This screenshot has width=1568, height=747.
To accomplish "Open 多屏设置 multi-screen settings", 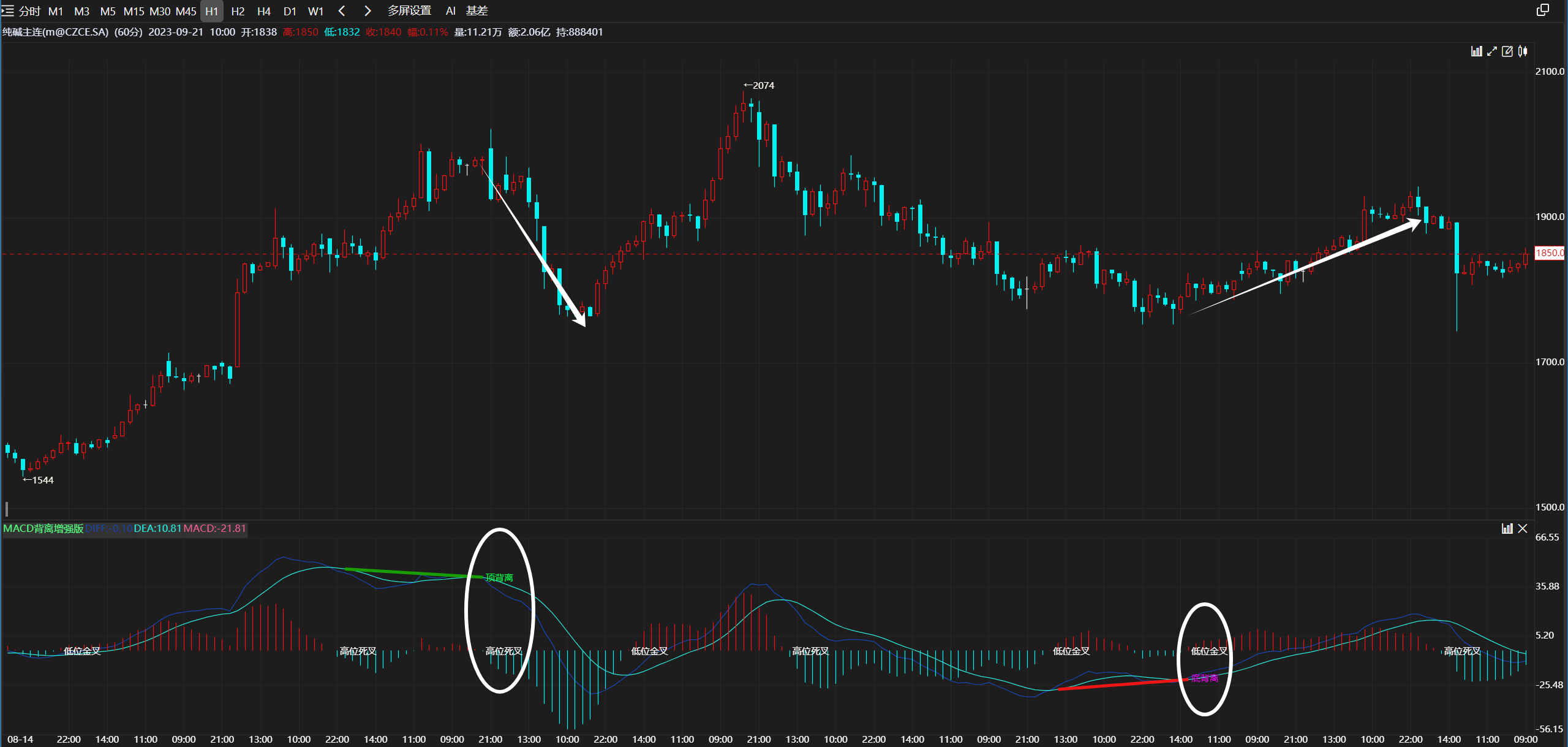I will [x=409, y=11].
